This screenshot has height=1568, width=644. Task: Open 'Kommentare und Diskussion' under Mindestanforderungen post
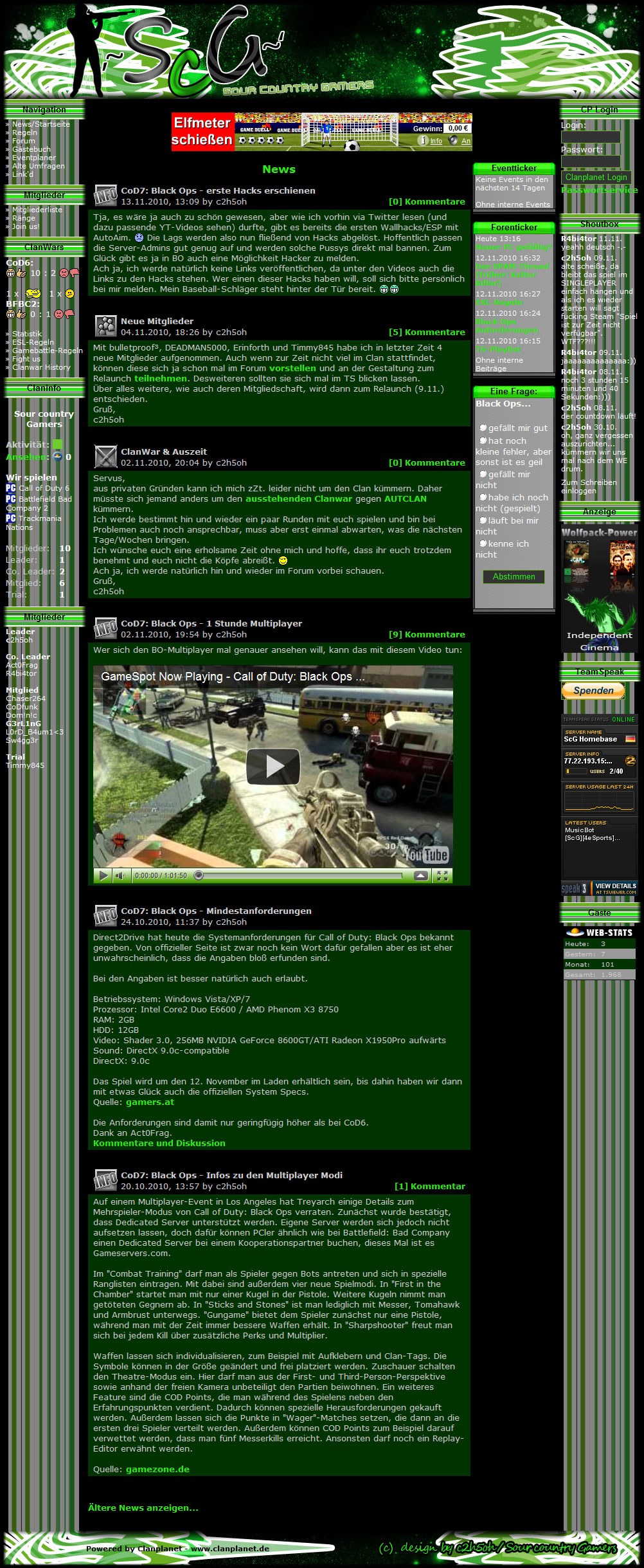159,1143
